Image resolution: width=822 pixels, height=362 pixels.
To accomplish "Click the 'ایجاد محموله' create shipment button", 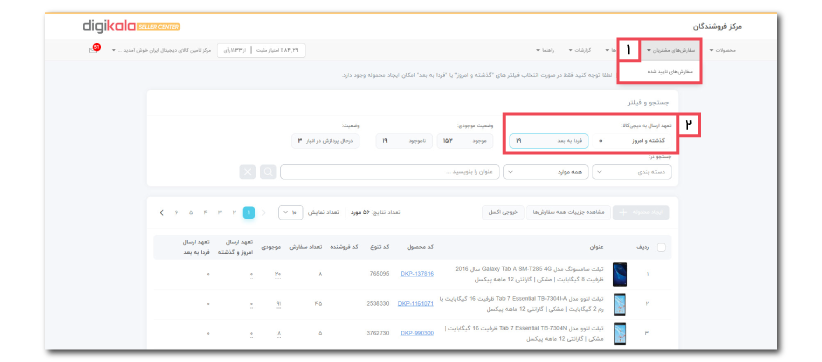I will click(641, 212).
